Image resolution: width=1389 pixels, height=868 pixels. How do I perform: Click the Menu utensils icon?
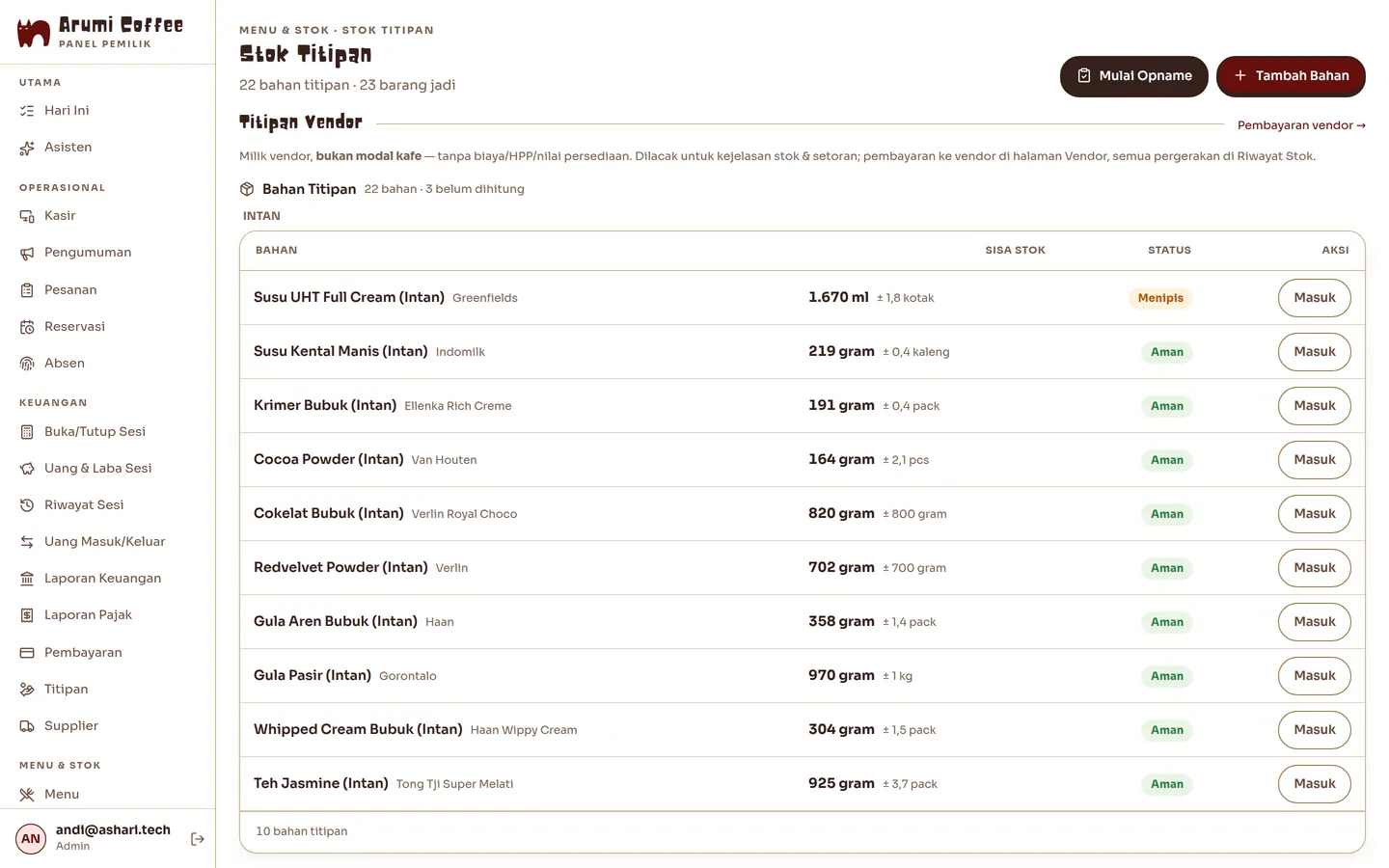(27, 795)
